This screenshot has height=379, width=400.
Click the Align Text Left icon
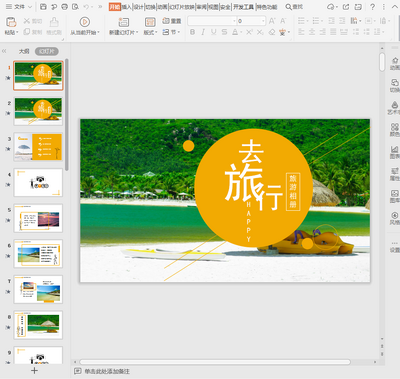pyautogui.click(x=301, y=32)
